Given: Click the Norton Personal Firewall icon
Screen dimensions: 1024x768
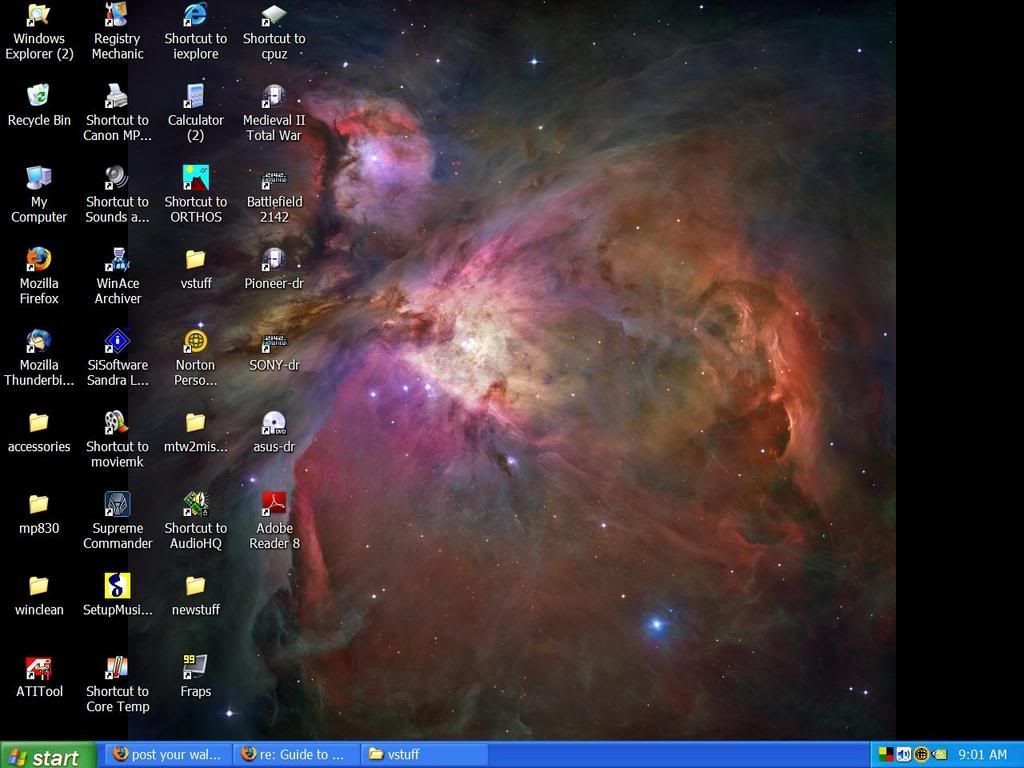Looking at the screenshot, I should (195, 342).
